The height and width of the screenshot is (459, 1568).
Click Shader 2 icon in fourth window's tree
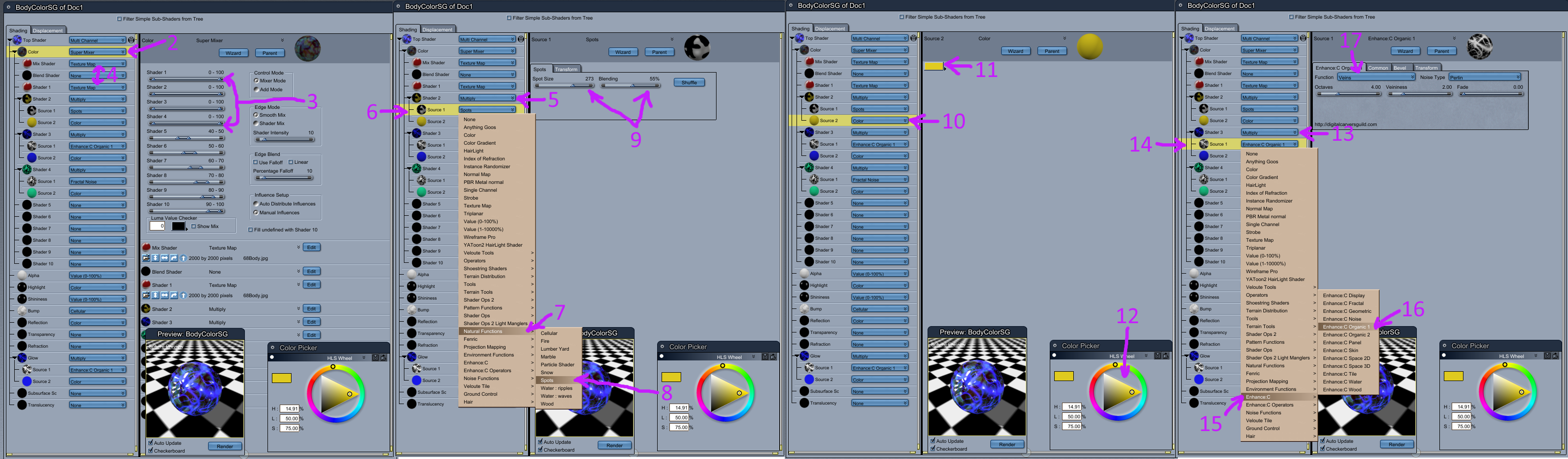(x=1198, y=97)
